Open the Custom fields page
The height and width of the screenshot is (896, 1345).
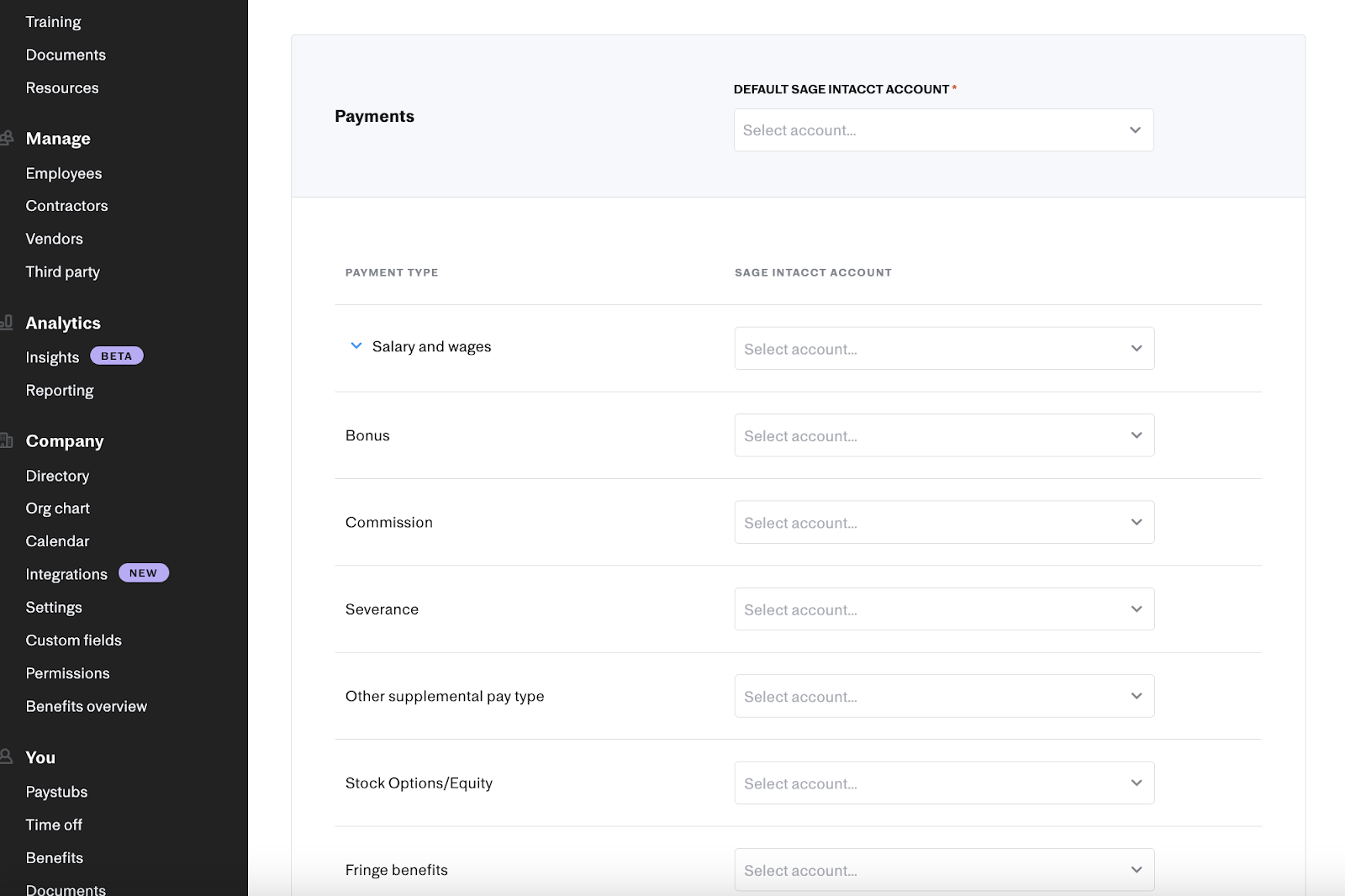click(74, 640)
